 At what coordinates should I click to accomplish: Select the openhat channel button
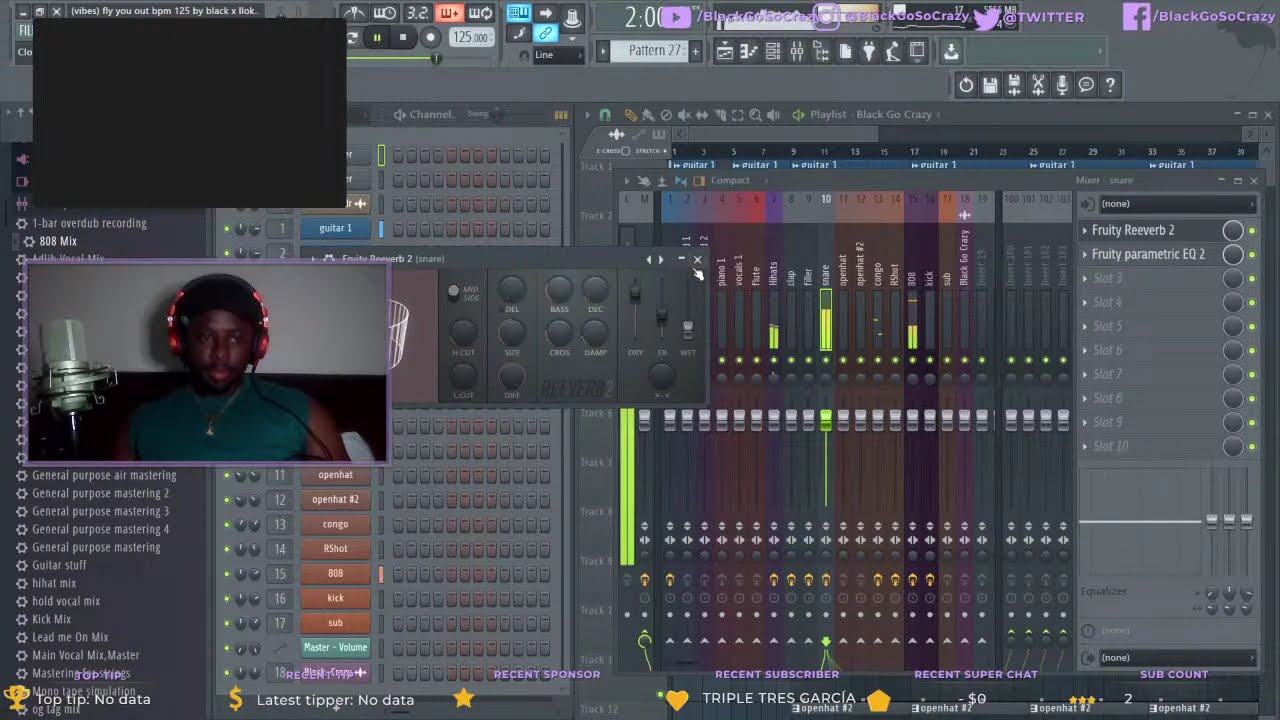(335, 475)
